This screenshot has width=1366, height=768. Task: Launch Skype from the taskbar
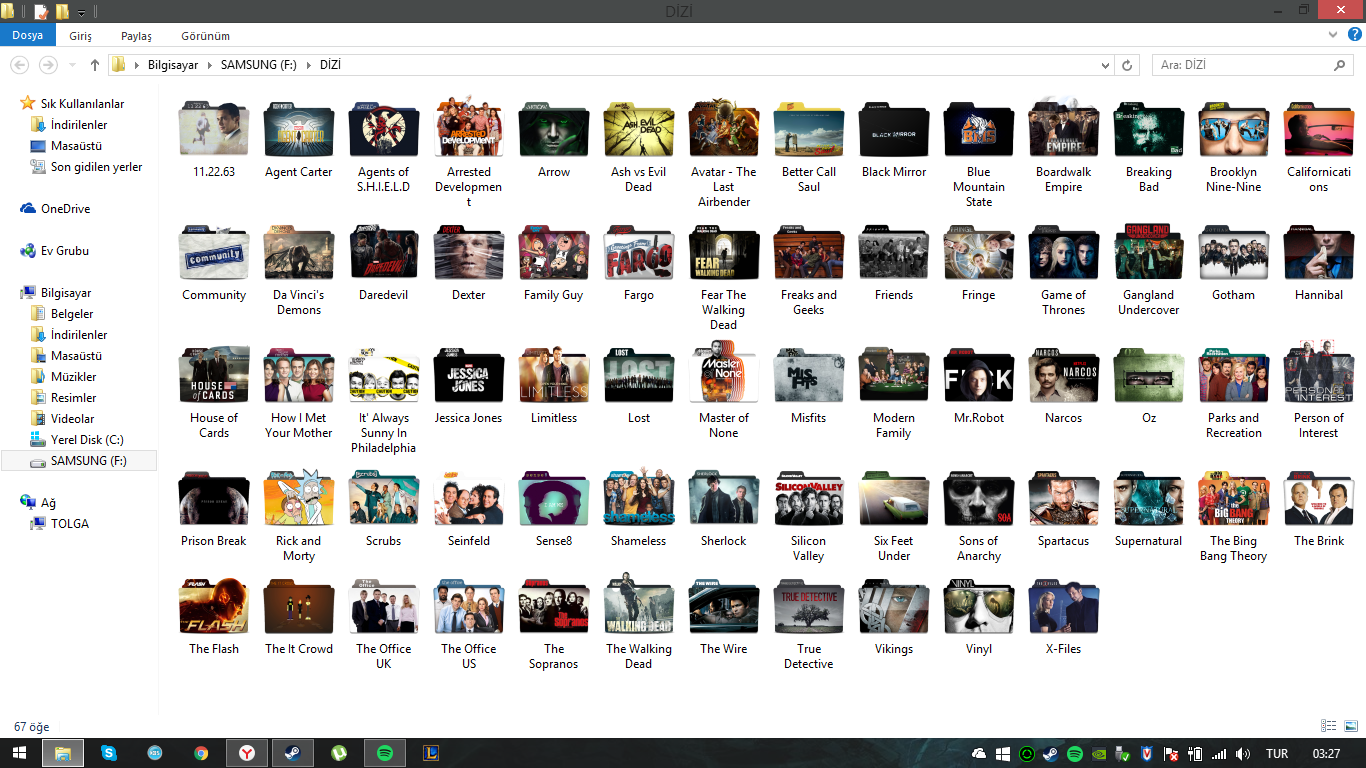click(x=109, y=753)
